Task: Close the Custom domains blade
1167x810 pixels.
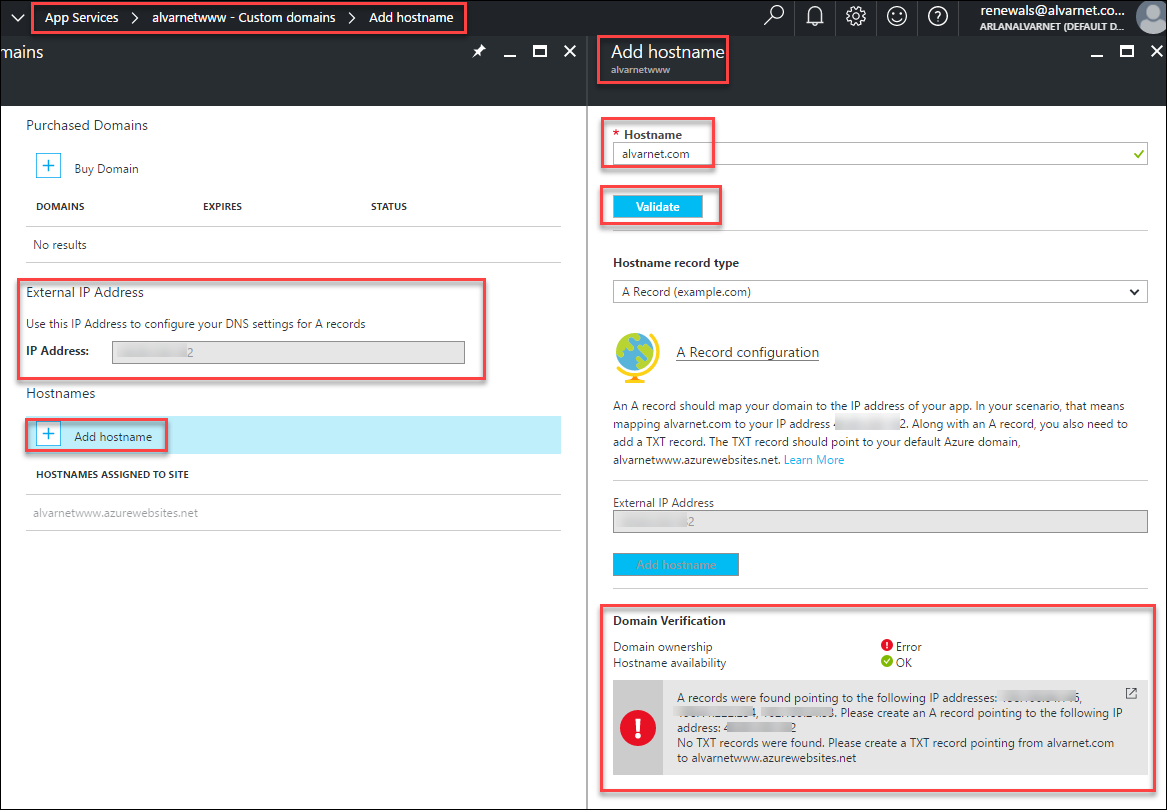Action: pos(569,51)
